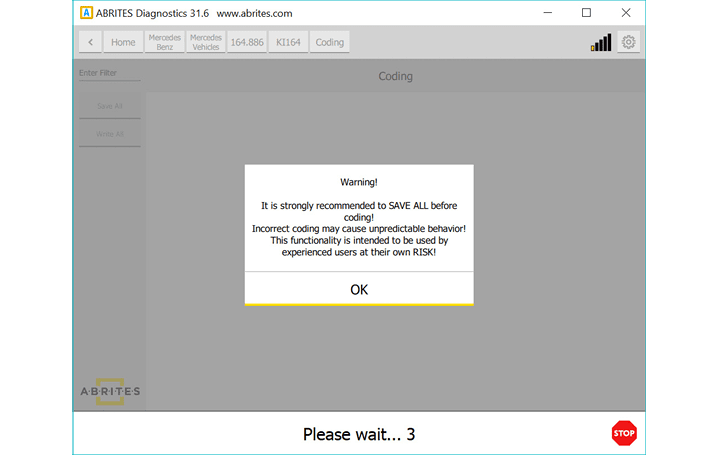This screenshot has width=719, height=455.
Task: Select the Mercedes Benz breadcrumb
Action: 164,42
